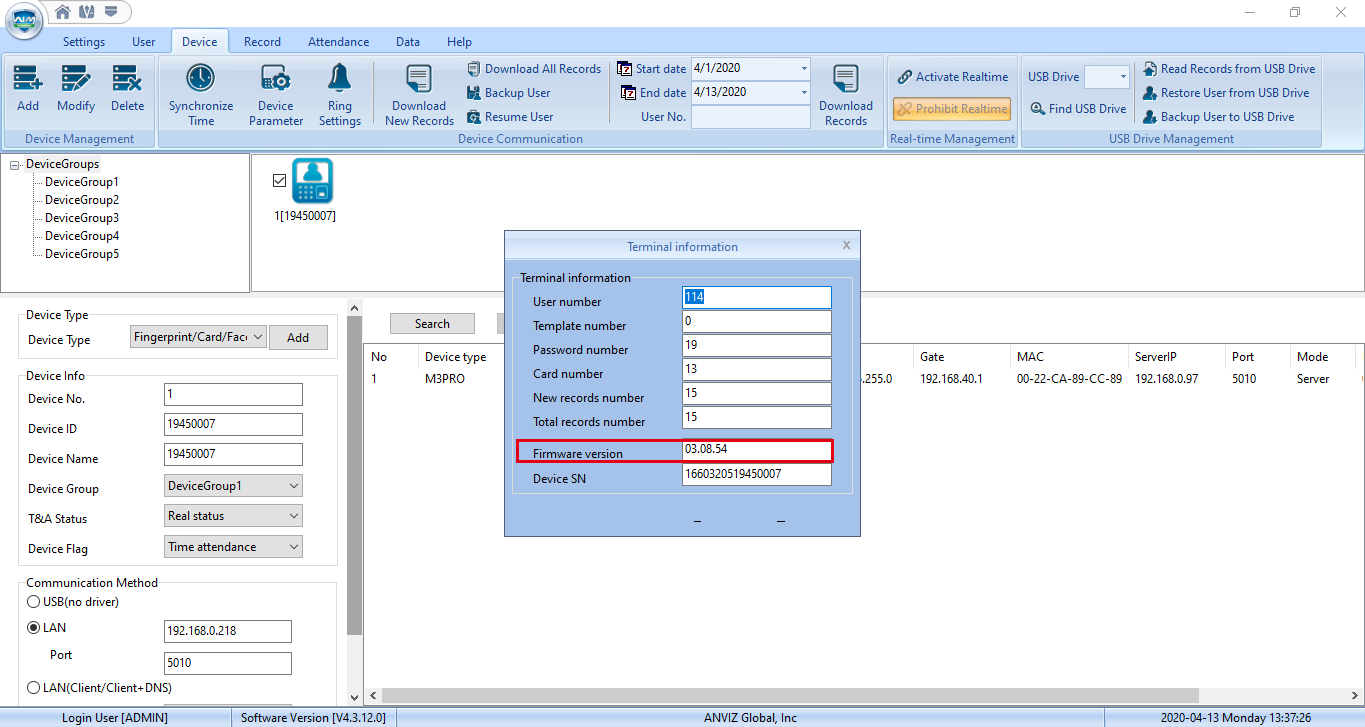Screen dimensions: 1365x727
Task: Click the Search button
Action: [x=432, y=324]
